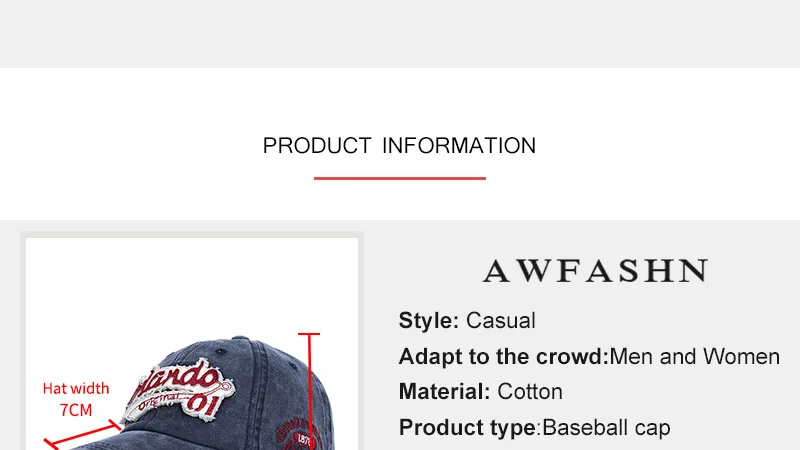Click the red vertical height marker

[309, 391]
